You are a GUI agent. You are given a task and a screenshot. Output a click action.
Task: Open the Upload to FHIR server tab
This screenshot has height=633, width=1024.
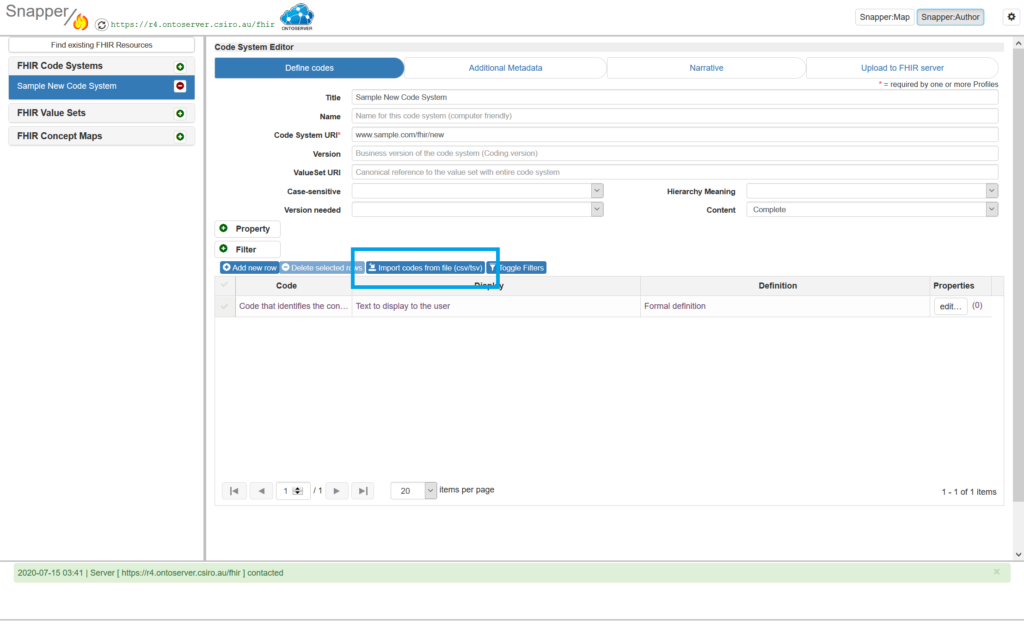tap(902, 68)
